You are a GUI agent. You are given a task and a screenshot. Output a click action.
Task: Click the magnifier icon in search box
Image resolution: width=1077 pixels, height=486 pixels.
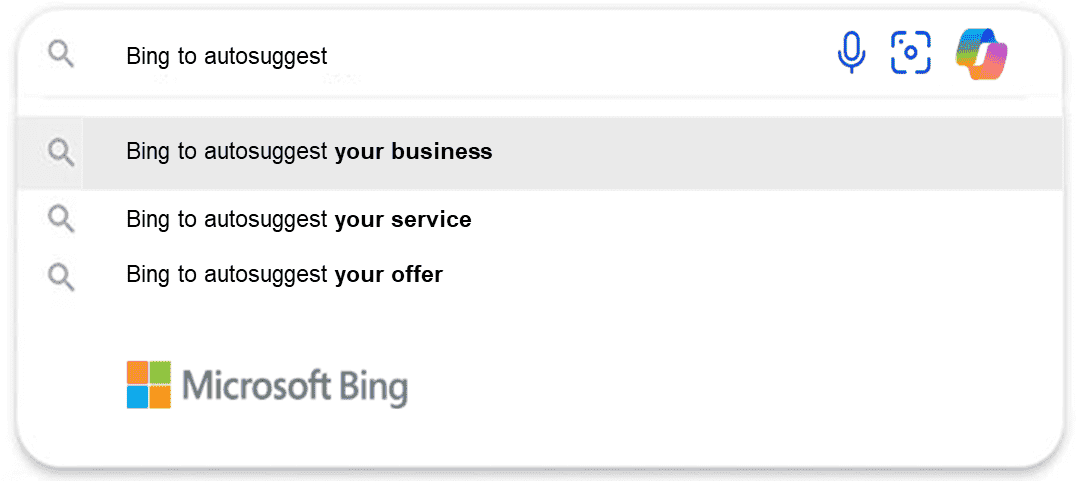(x=61, y=54)
